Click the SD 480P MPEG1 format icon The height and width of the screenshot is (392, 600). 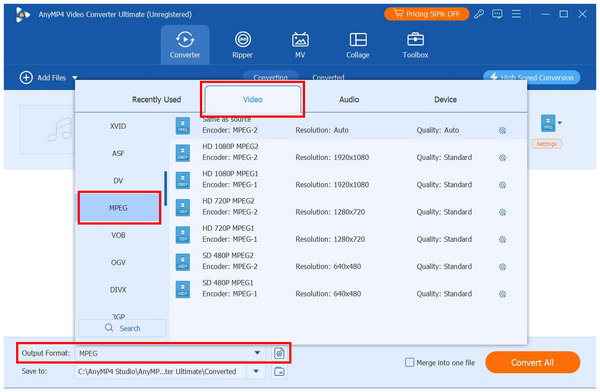[183, 289]
